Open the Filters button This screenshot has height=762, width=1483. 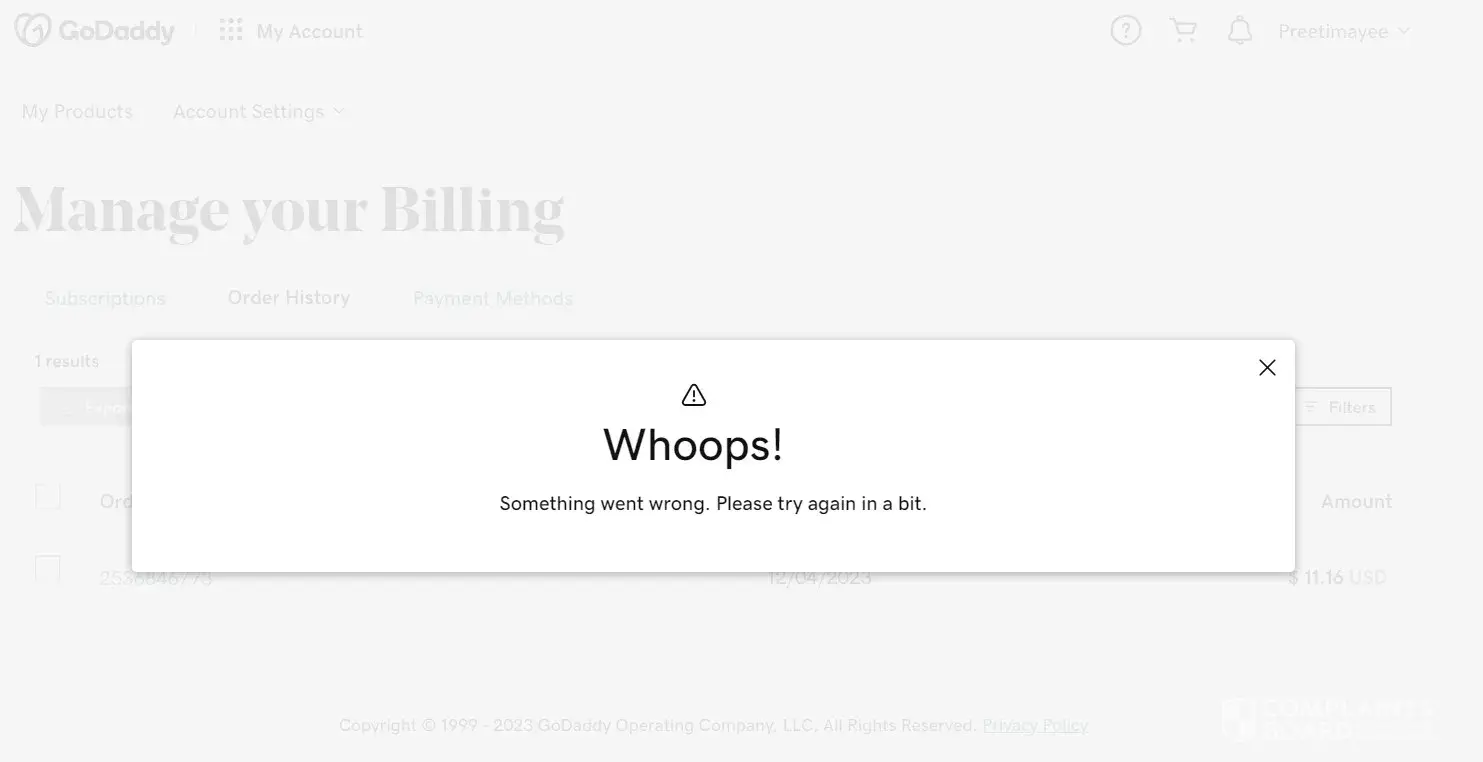tap(1342, 407)
